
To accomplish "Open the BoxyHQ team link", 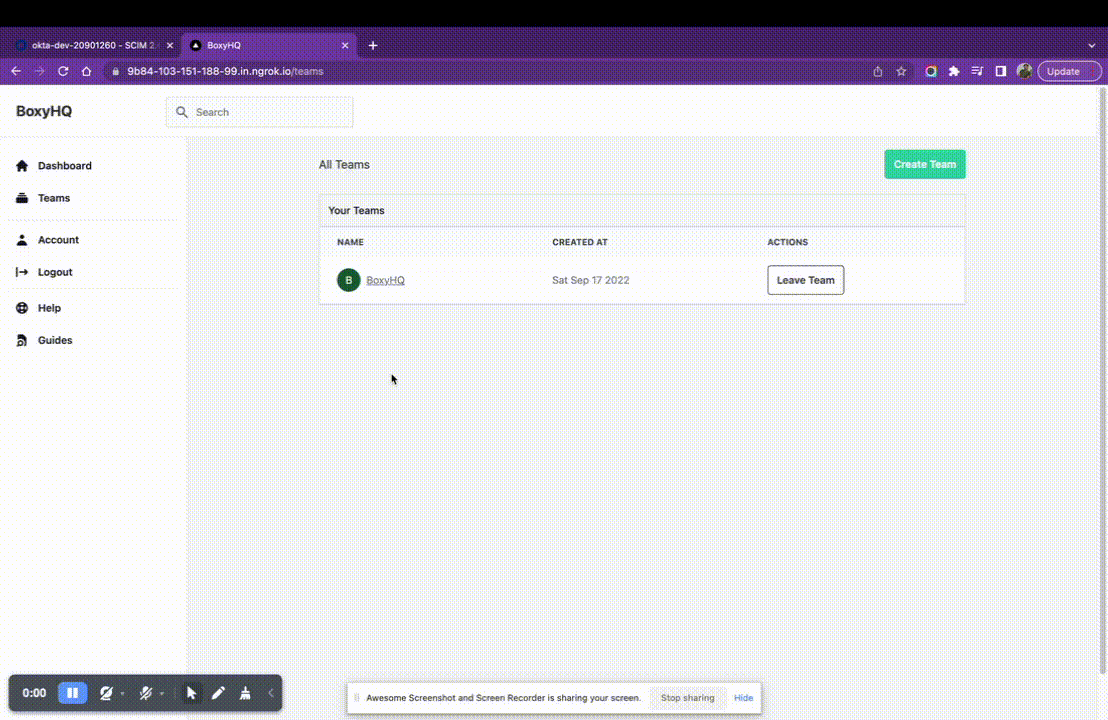I will pyautogui.click(x=385, y=280).
